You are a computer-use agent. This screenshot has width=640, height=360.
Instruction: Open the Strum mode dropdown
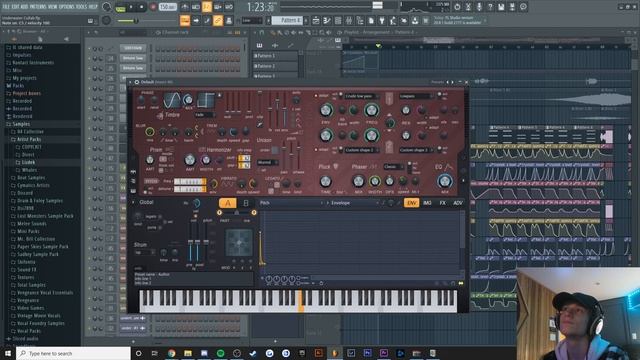click(x=145, y=253)
